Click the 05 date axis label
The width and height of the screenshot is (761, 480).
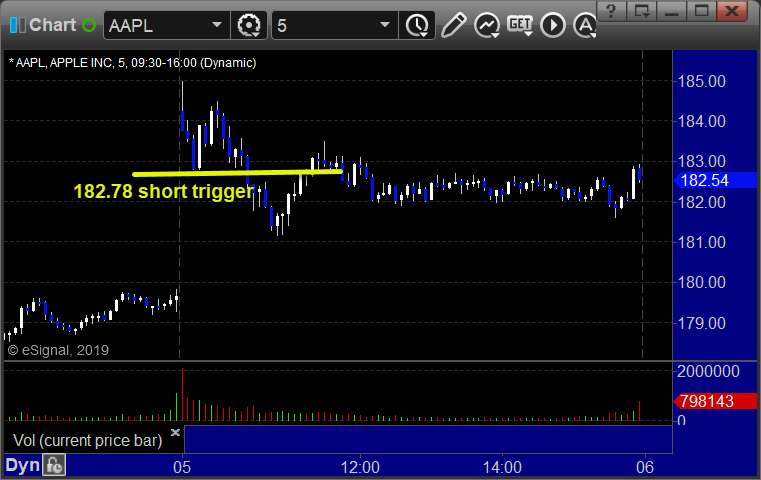pos(182,467)
